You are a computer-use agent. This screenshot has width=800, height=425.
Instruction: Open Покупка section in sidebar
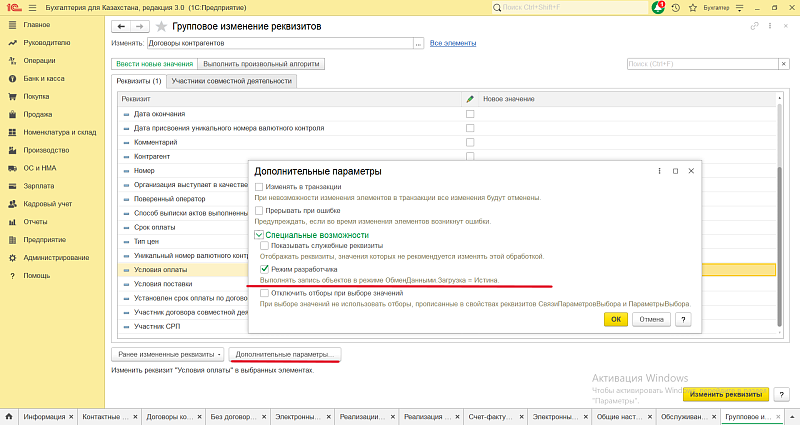tap(36, 96)
